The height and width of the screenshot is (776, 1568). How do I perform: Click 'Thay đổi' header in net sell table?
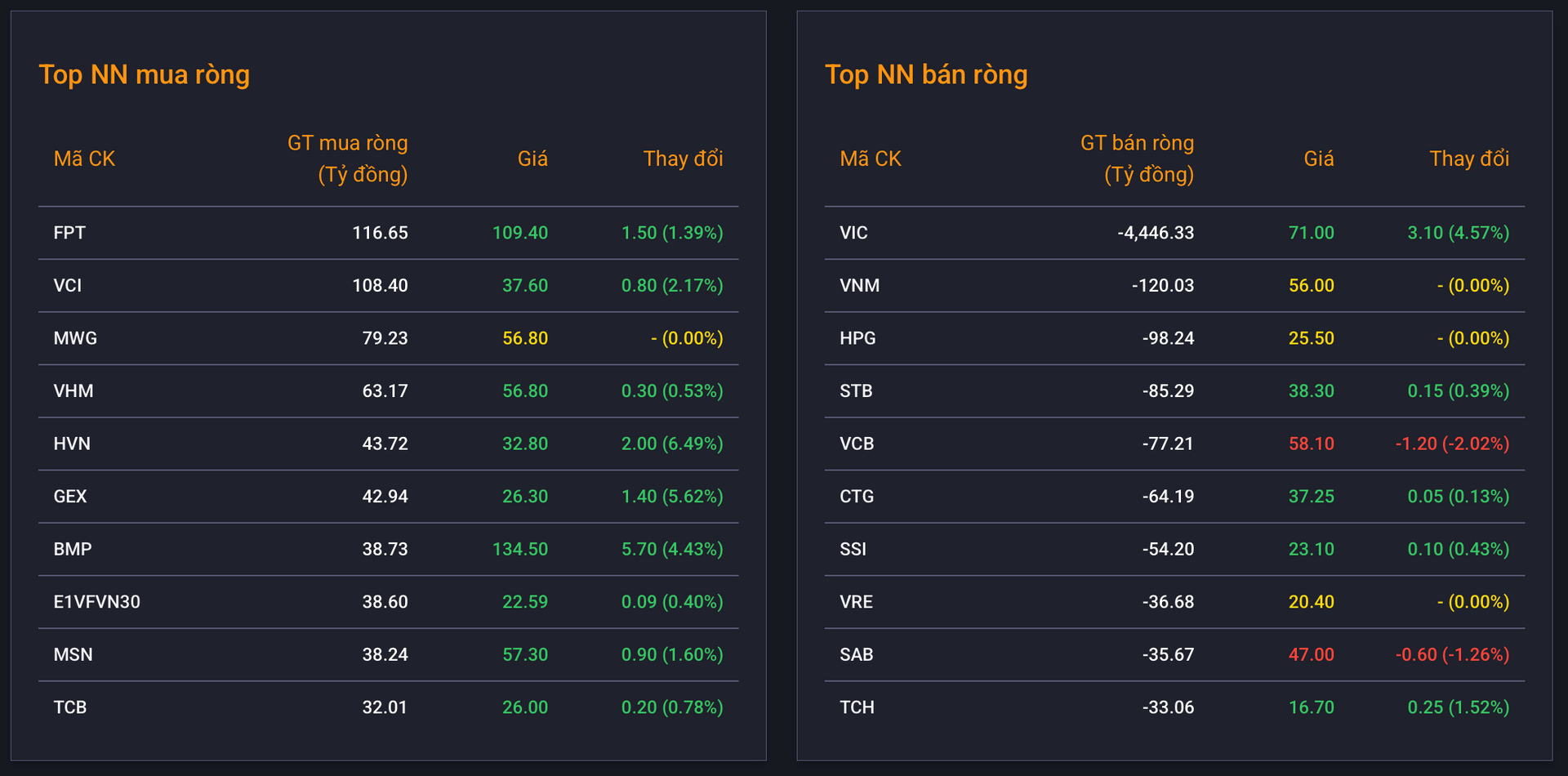1469,158
